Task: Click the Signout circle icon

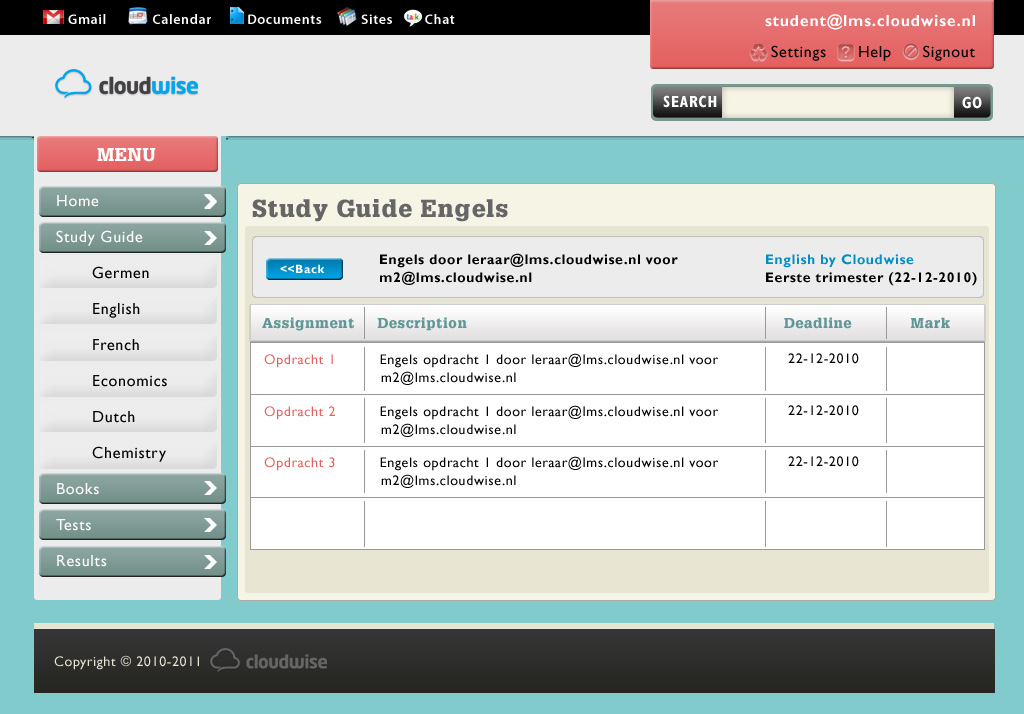Action: tap(911, 52)
